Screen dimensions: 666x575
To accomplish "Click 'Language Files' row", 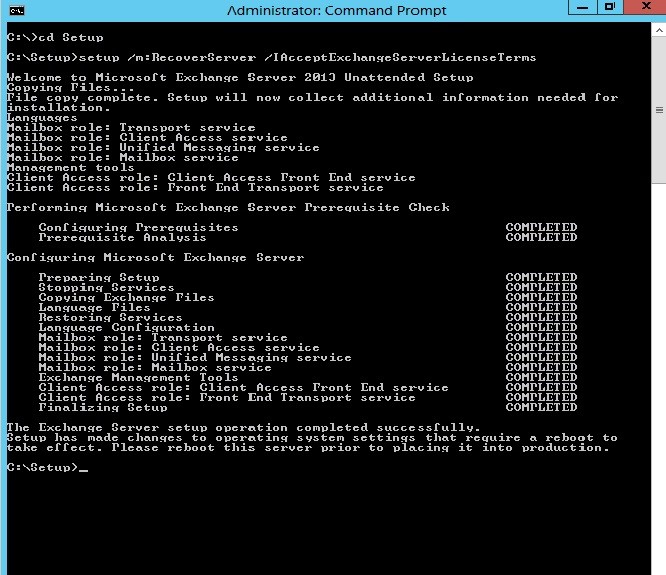I will 308,307.
